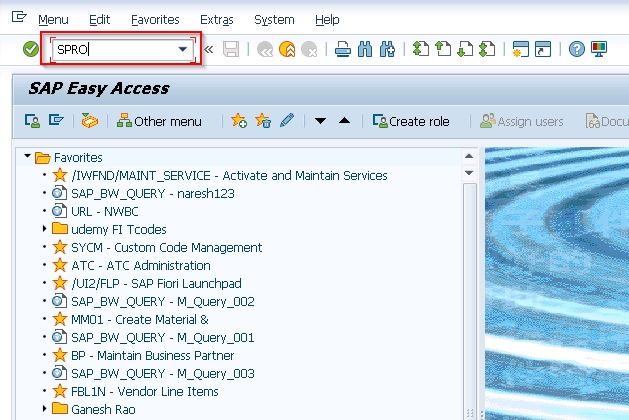Click the orange Exit icon
This screenshot has width=629, height=420.
tap(287, 49)
